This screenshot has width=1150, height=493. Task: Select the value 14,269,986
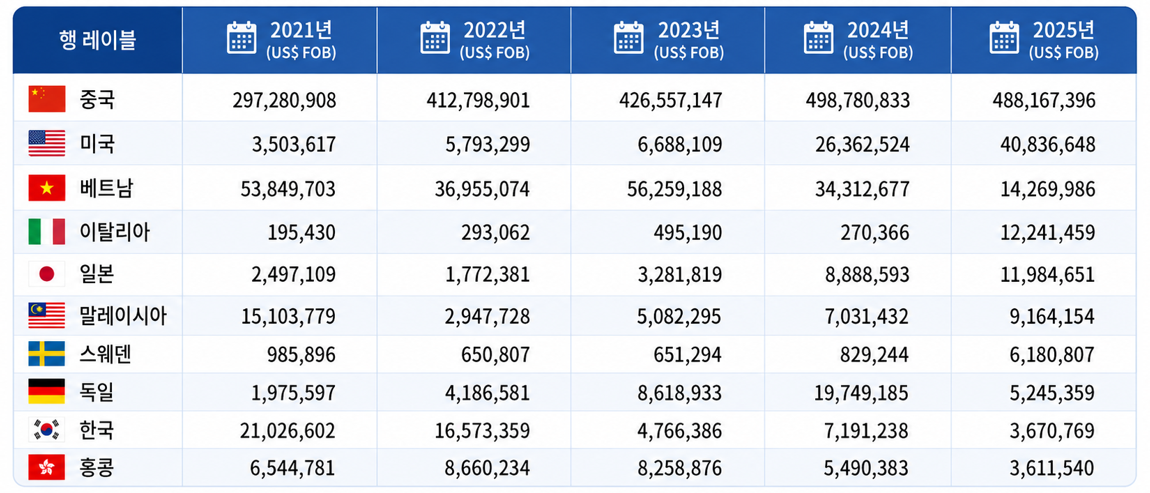coord(1049,190)
